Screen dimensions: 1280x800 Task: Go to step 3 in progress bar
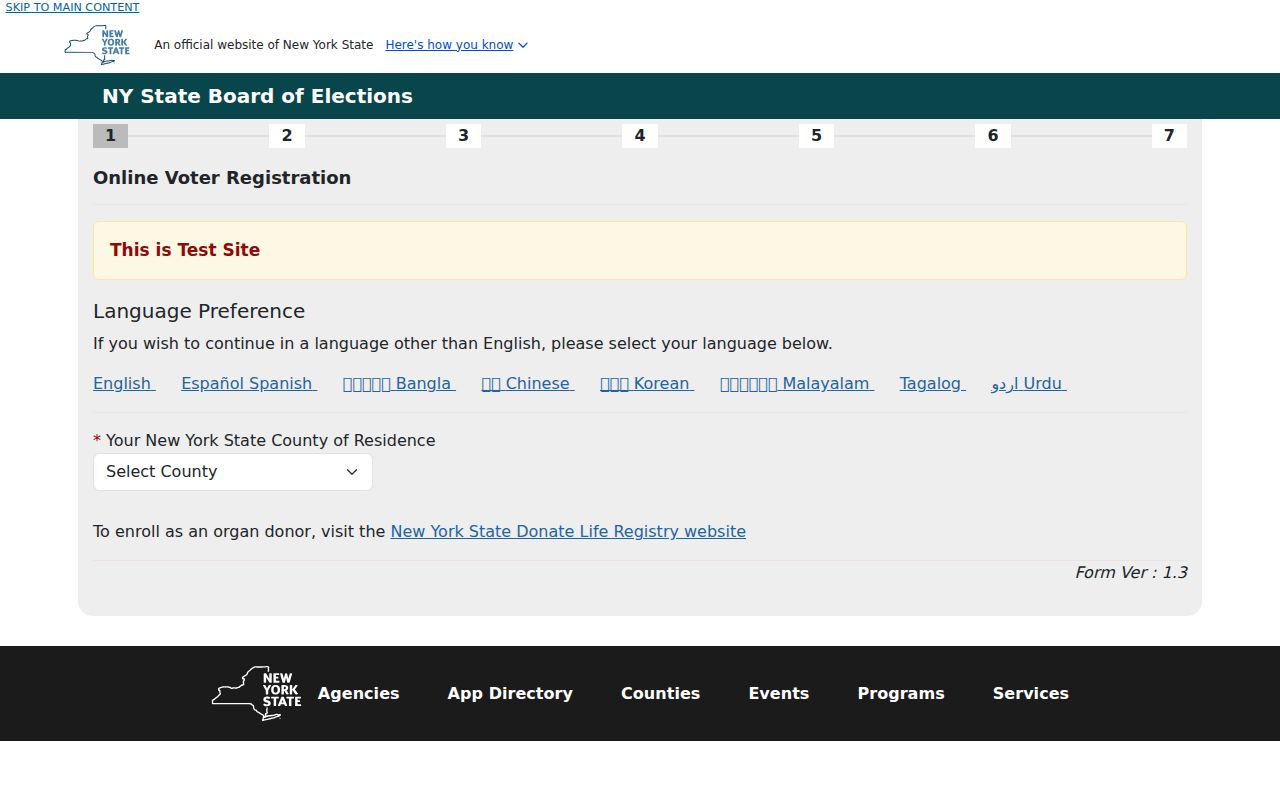pos(463,135)
